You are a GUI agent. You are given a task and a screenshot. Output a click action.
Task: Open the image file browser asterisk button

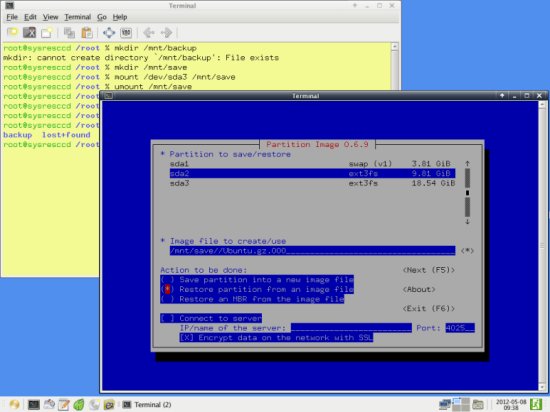tap(467, 251)
